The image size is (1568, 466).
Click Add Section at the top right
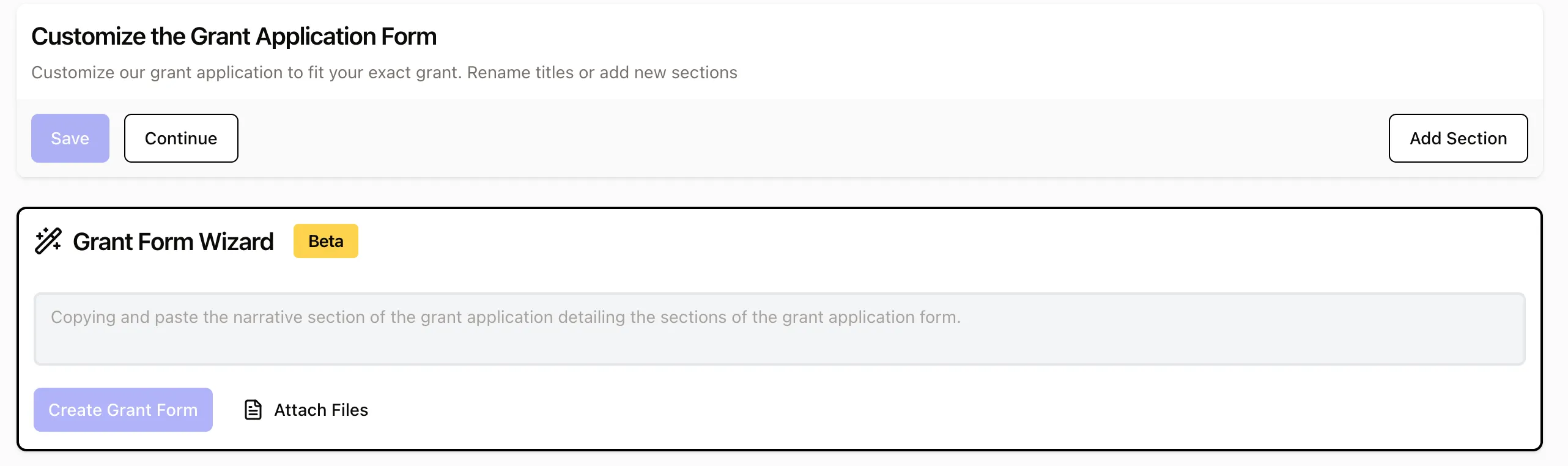coord(1458,138)
